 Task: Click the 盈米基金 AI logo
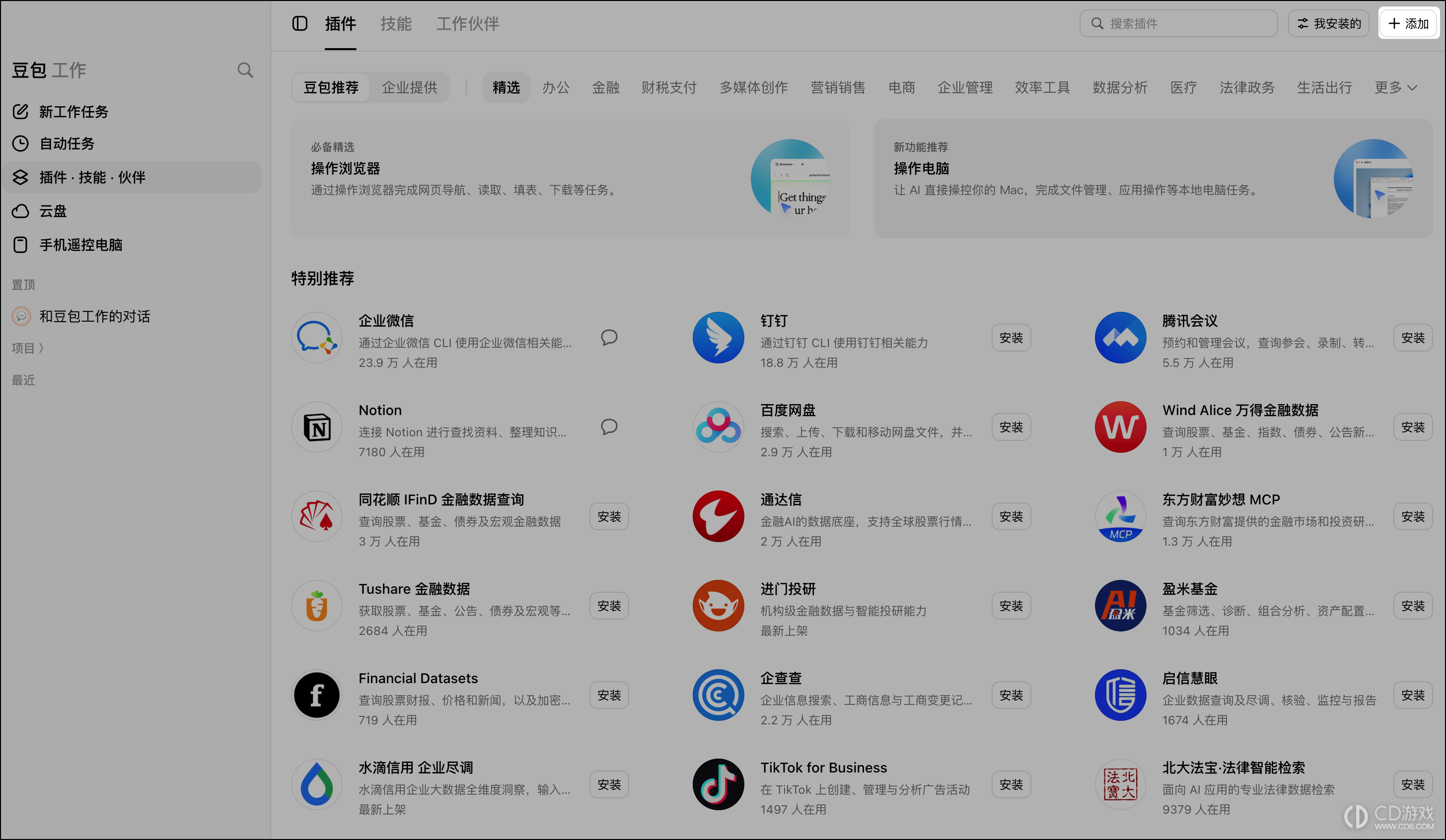1120,606
